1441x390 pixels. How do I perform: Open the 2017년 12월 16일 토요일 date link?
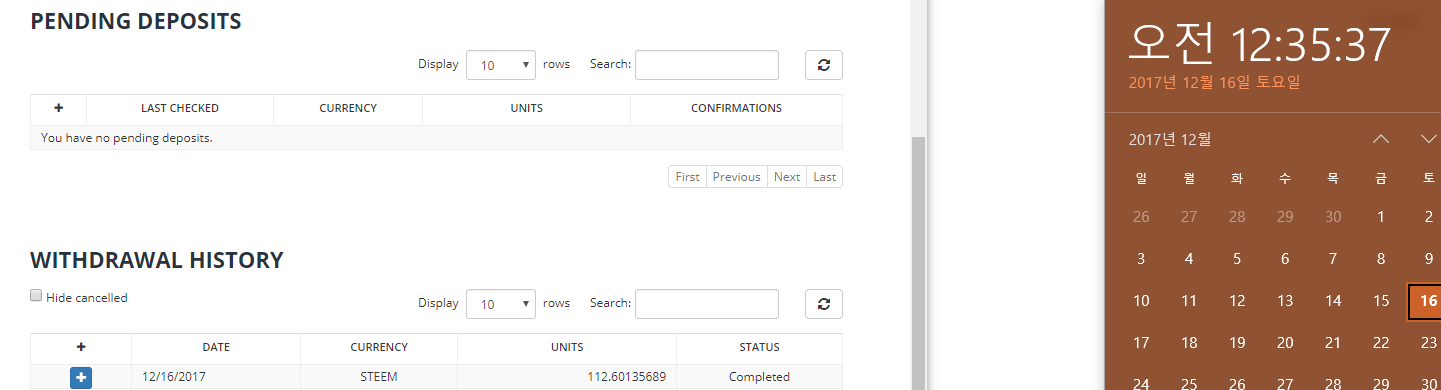click(x=1214, y=82)
